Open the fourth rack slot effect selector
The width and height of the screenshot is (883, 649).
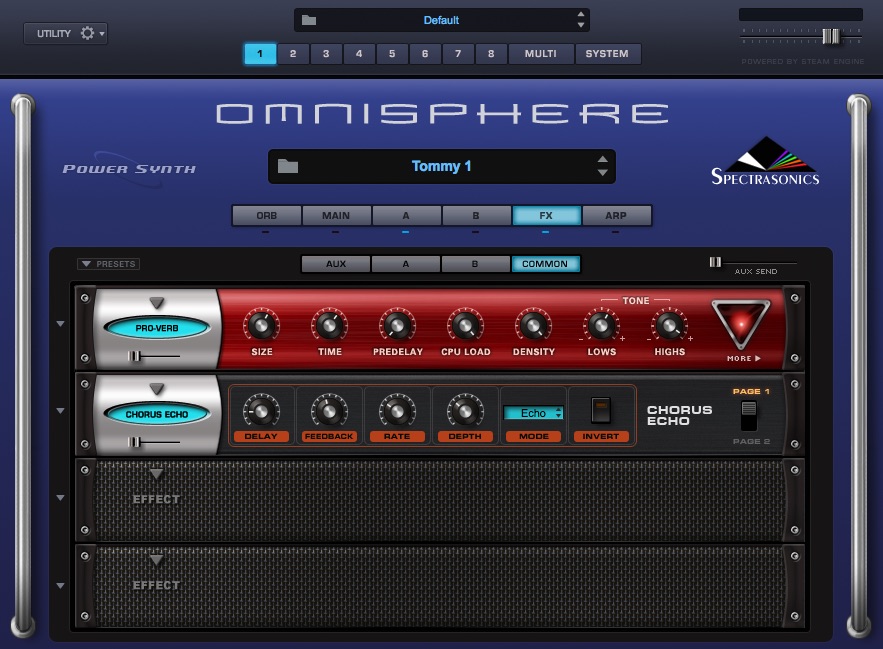157,561
